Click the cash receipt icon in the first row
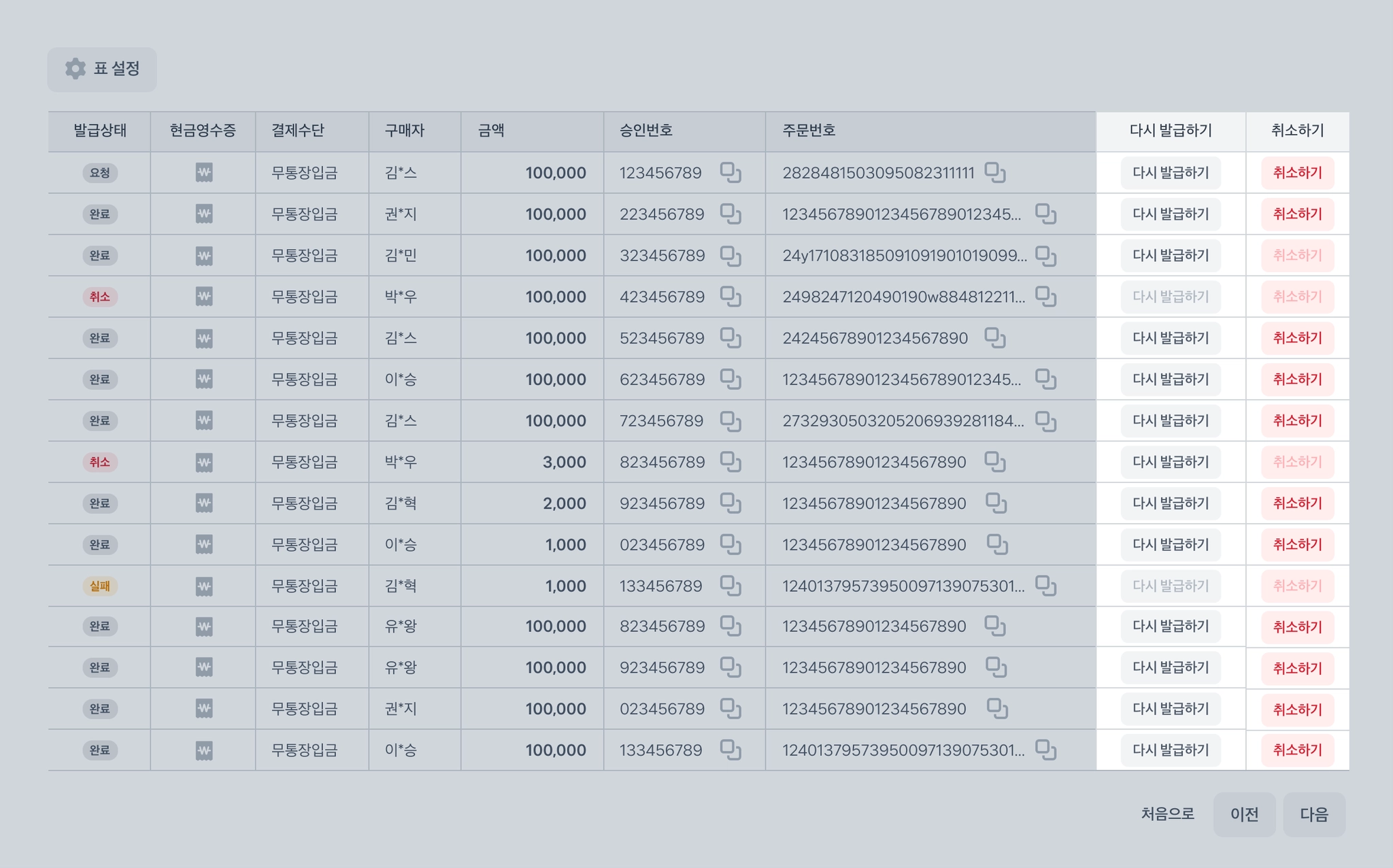This screenshot has width=1393, height=868. [x=204, y=173]
